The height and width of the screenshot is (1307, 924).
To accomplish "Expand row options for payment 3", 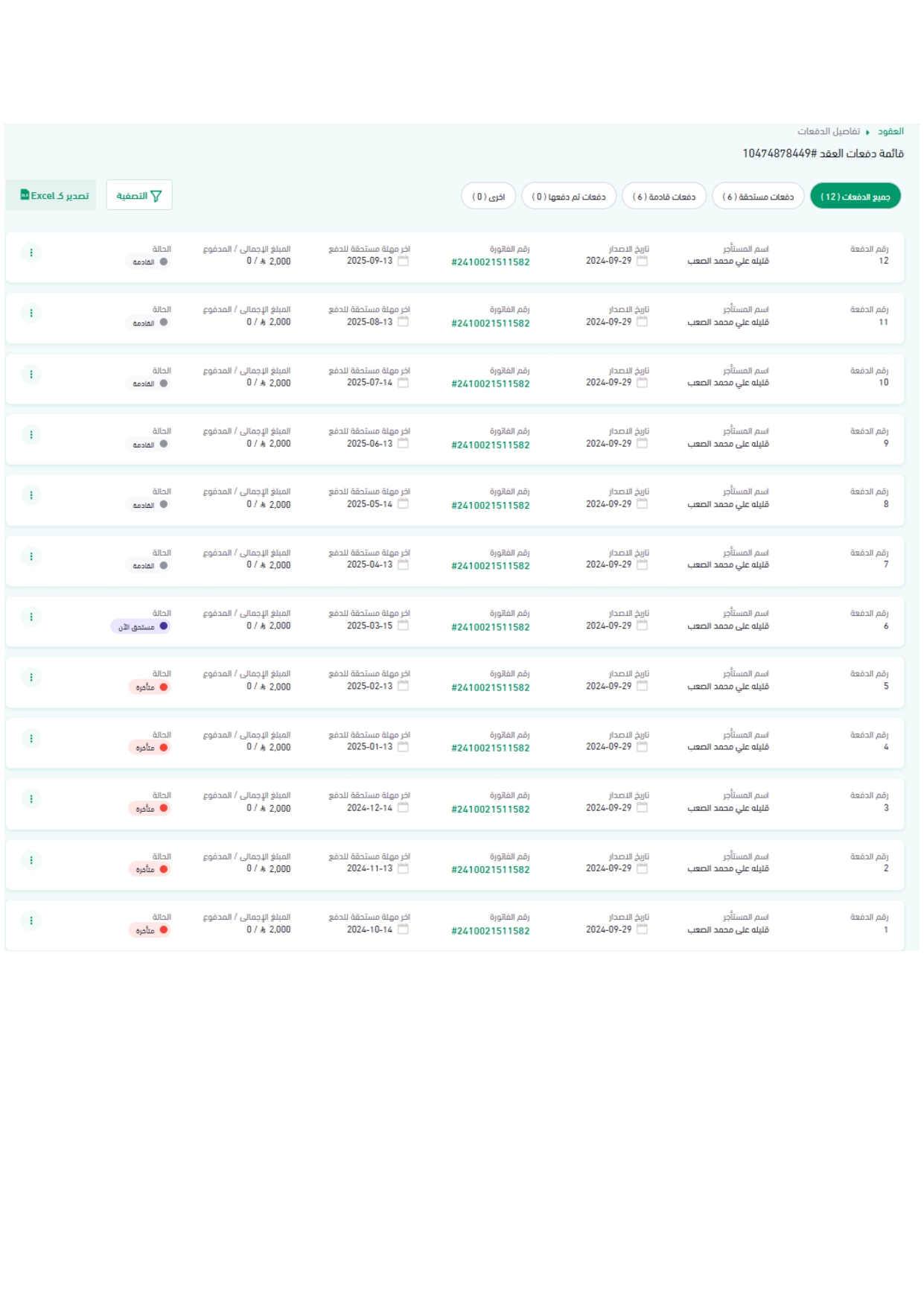I will pyautogui.click(x=31, y=800).
